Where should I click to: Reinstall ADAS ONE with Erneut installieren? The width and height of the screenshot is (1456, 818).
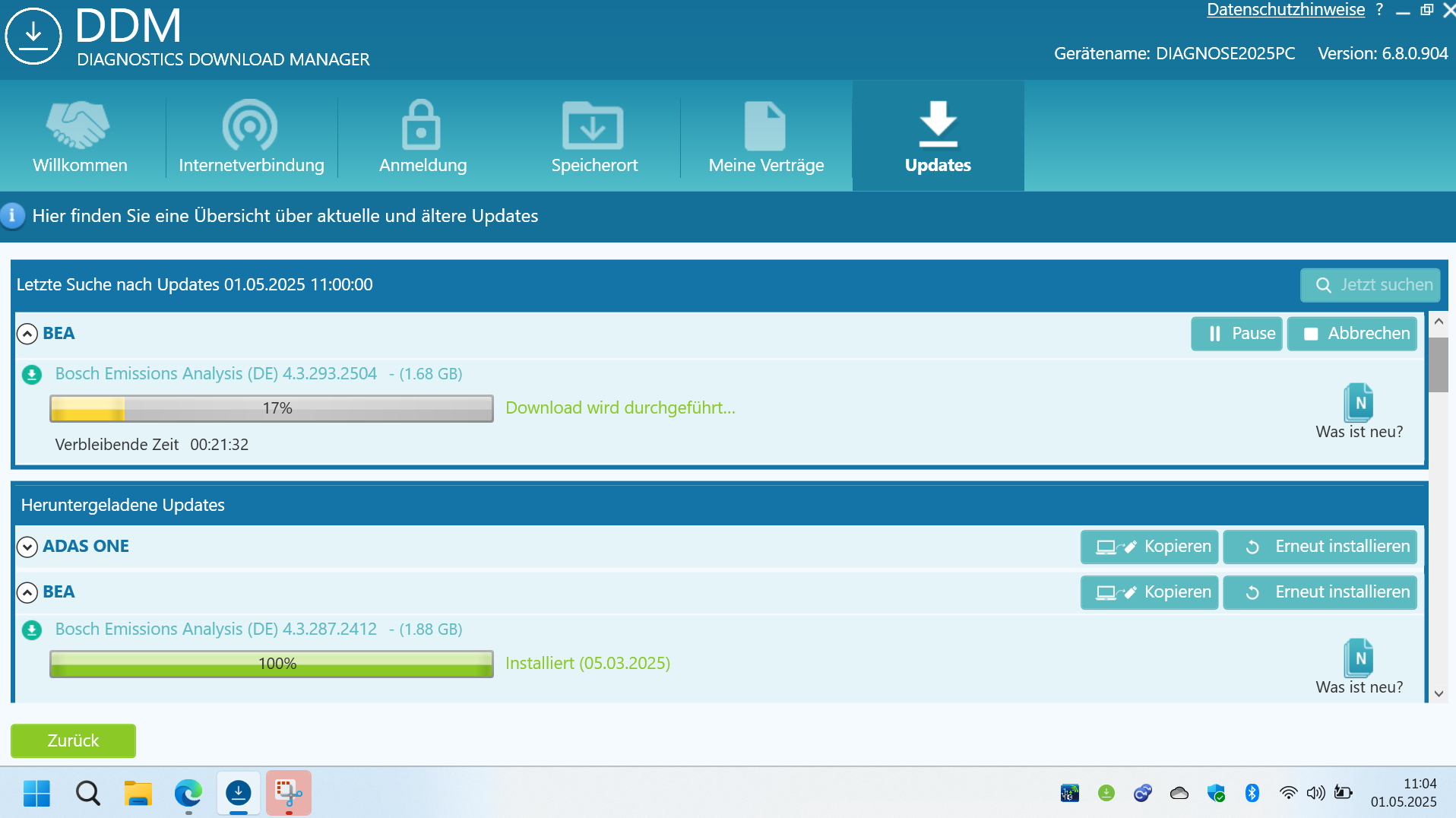(x=1320, y=547)
